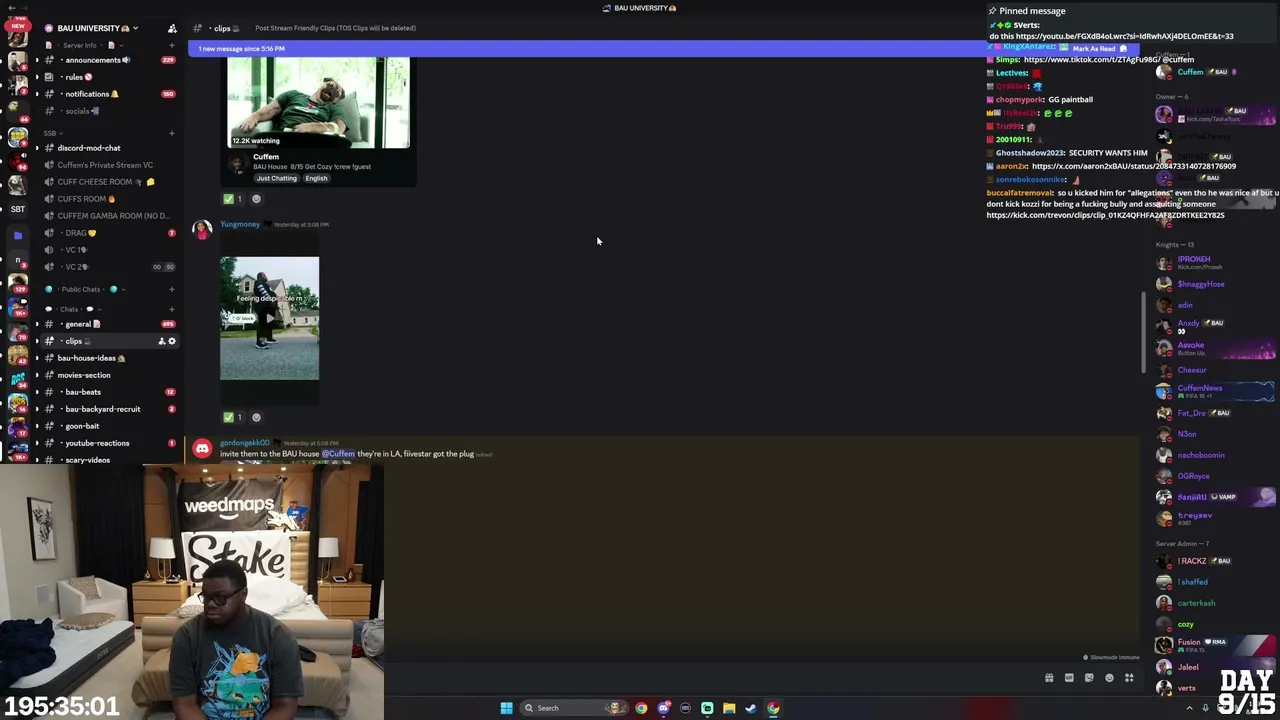
Task: Collapse the Server Info category
Action: 85,45
